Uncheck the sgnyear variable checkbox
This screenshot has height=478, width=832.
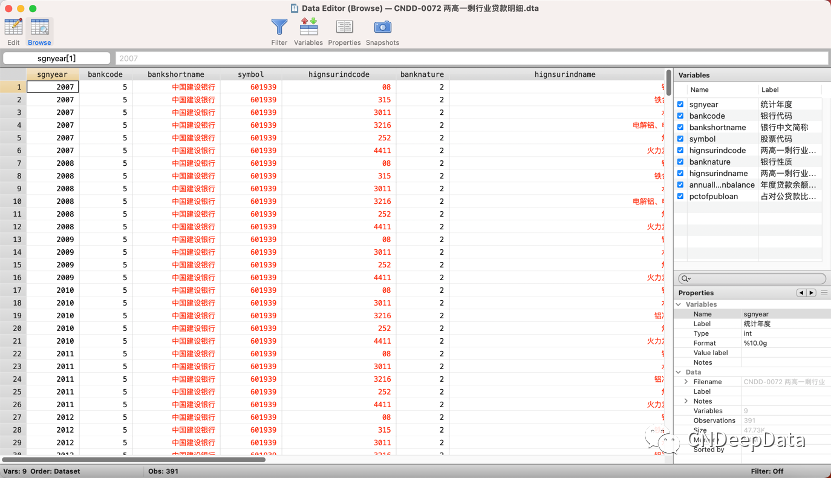(680, 105)
